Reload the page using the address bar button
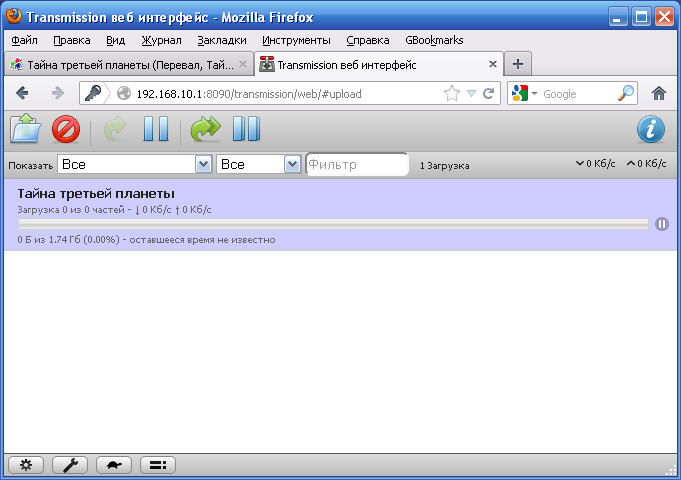This screenshot has width=681, height=480. click(489, 93)
